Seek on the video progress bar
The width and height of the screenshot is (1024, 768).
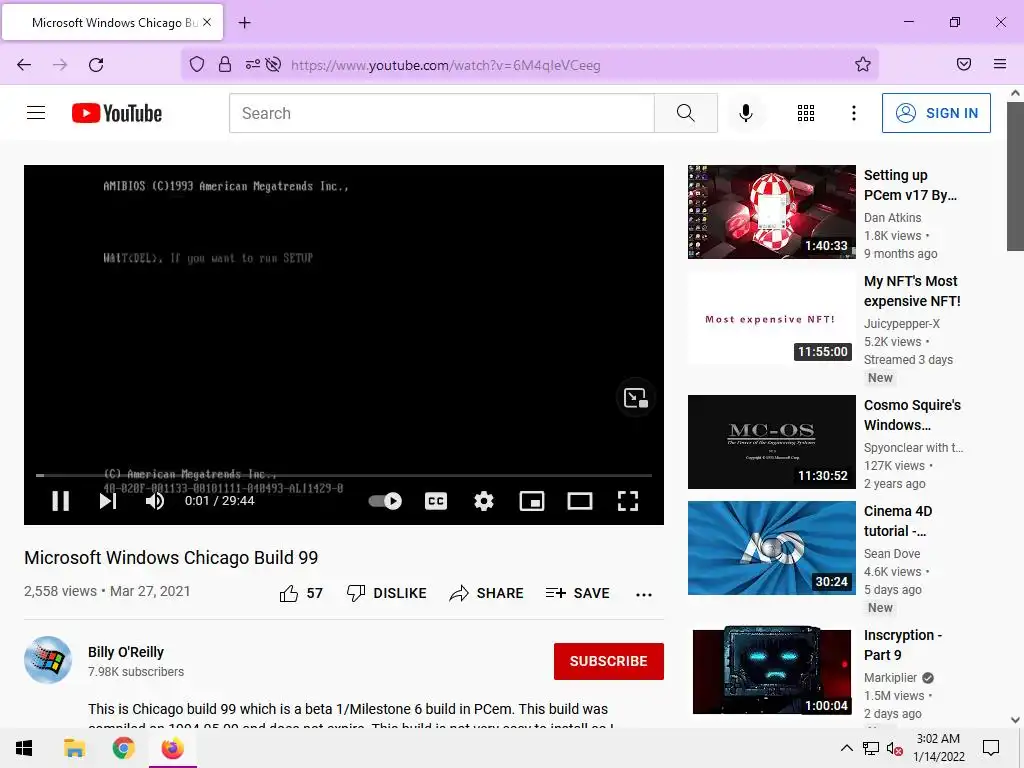344,475
